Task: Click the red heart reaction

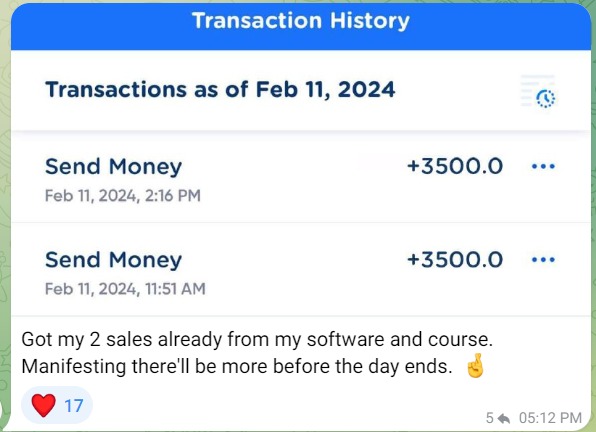Action: coord(43,405)
